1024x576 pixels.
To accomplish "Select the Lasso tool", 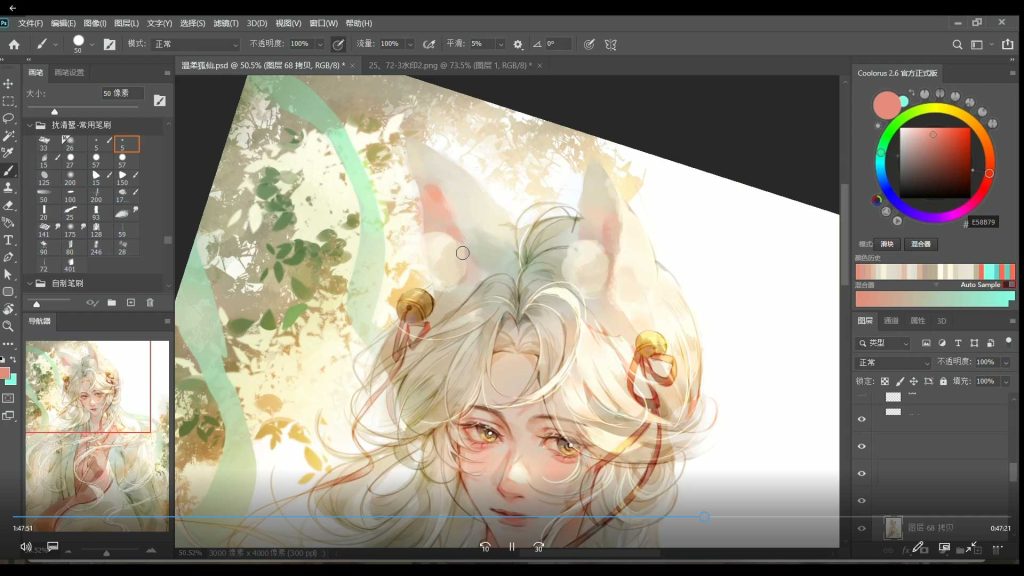I will [8, 118].
